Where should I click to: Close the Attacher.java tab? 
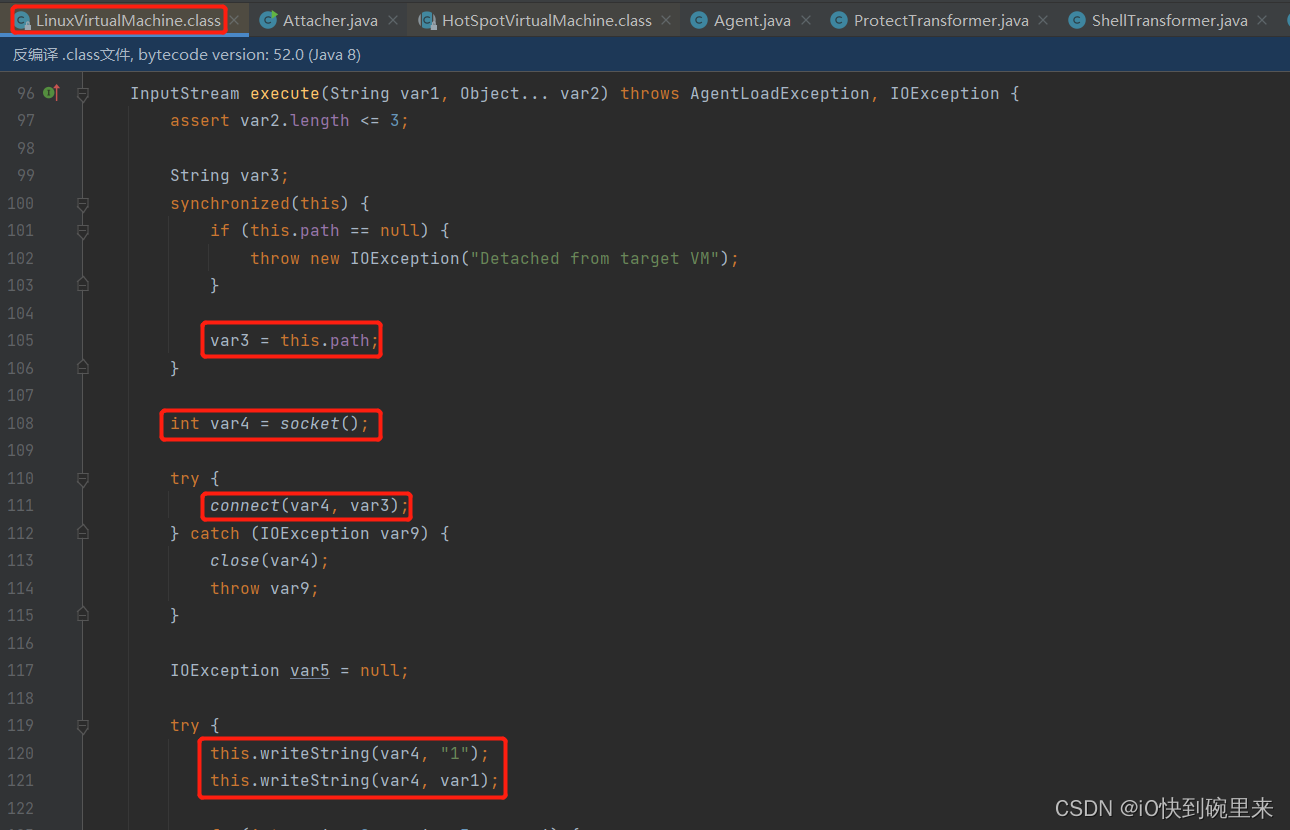coord(392,20)
